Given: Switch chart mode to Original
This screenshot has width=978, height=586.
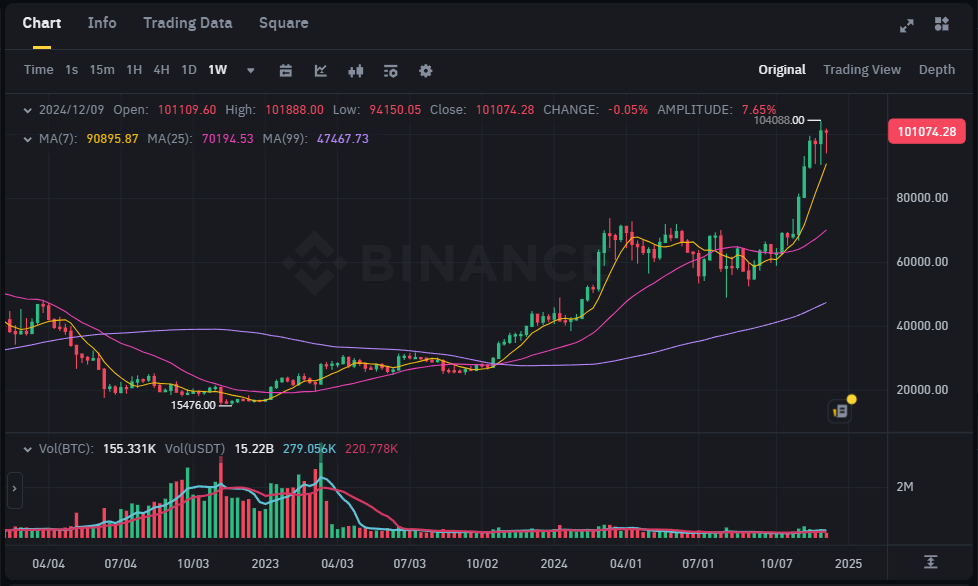Looking at the screenshot, I should [782, 70].
